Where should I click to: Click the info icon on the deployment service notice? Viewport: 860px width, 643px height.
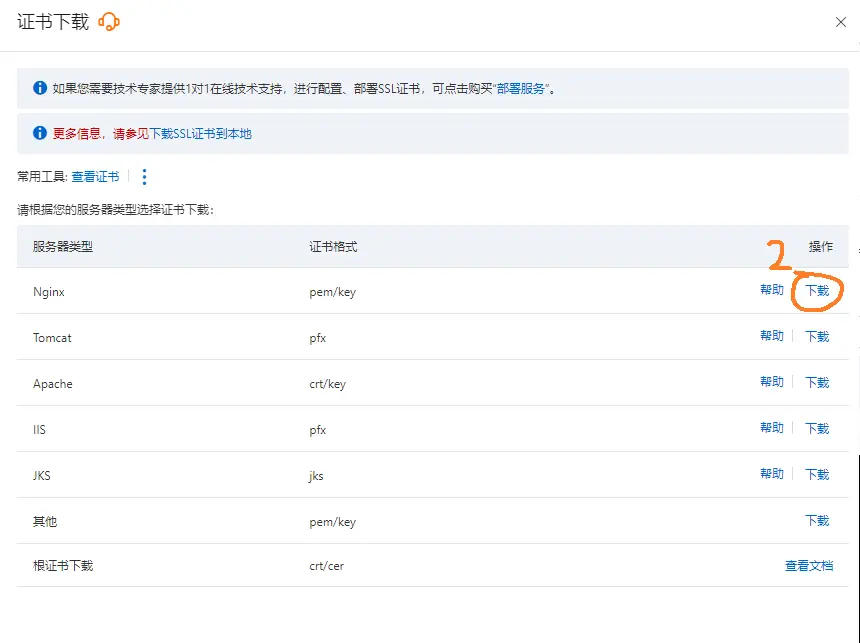point(40,87)
